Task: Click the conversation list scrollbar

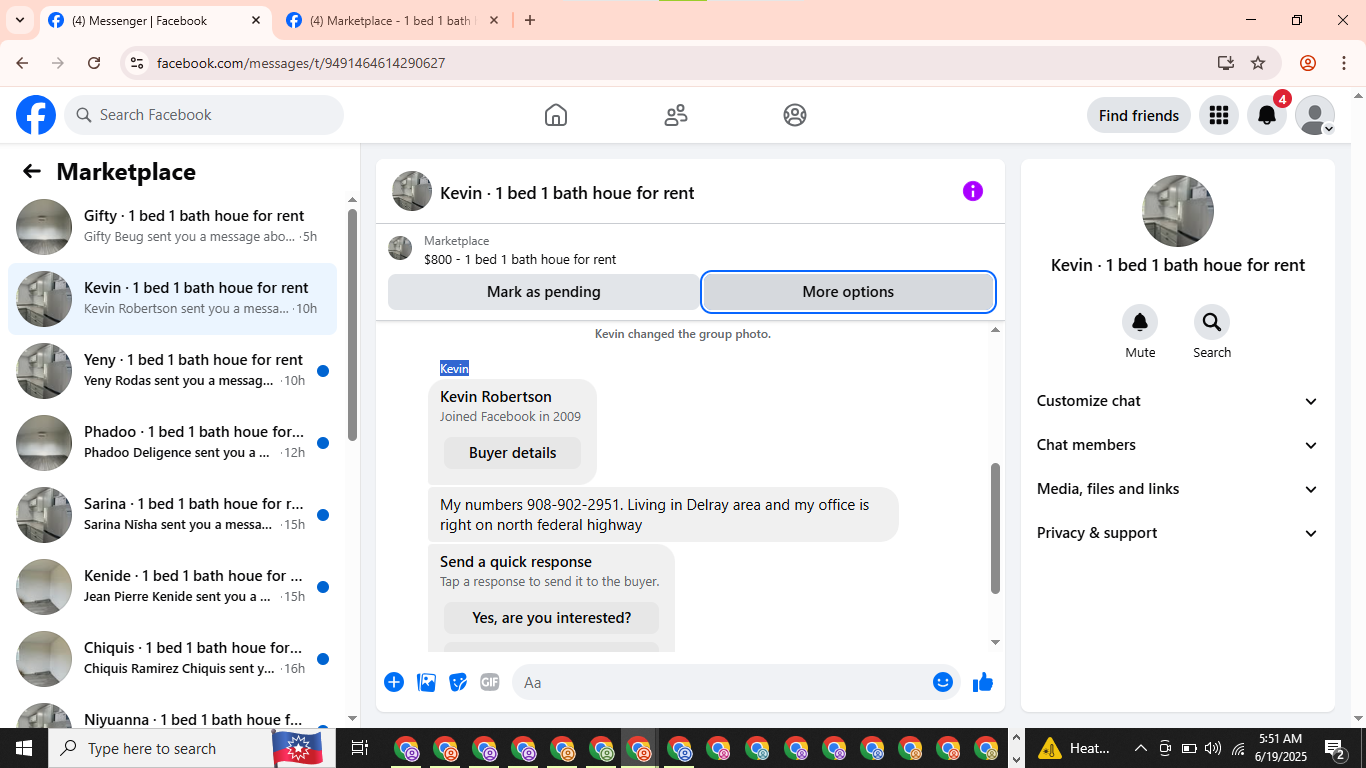Action: pyautogui.click(x=352, y=325)
